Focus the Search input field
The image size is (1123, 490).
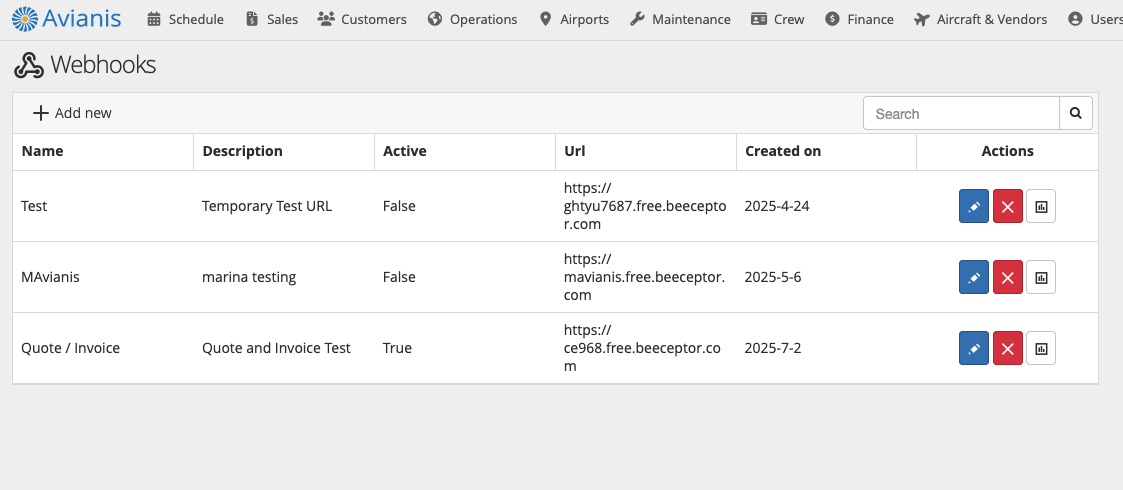pos(961,113)
